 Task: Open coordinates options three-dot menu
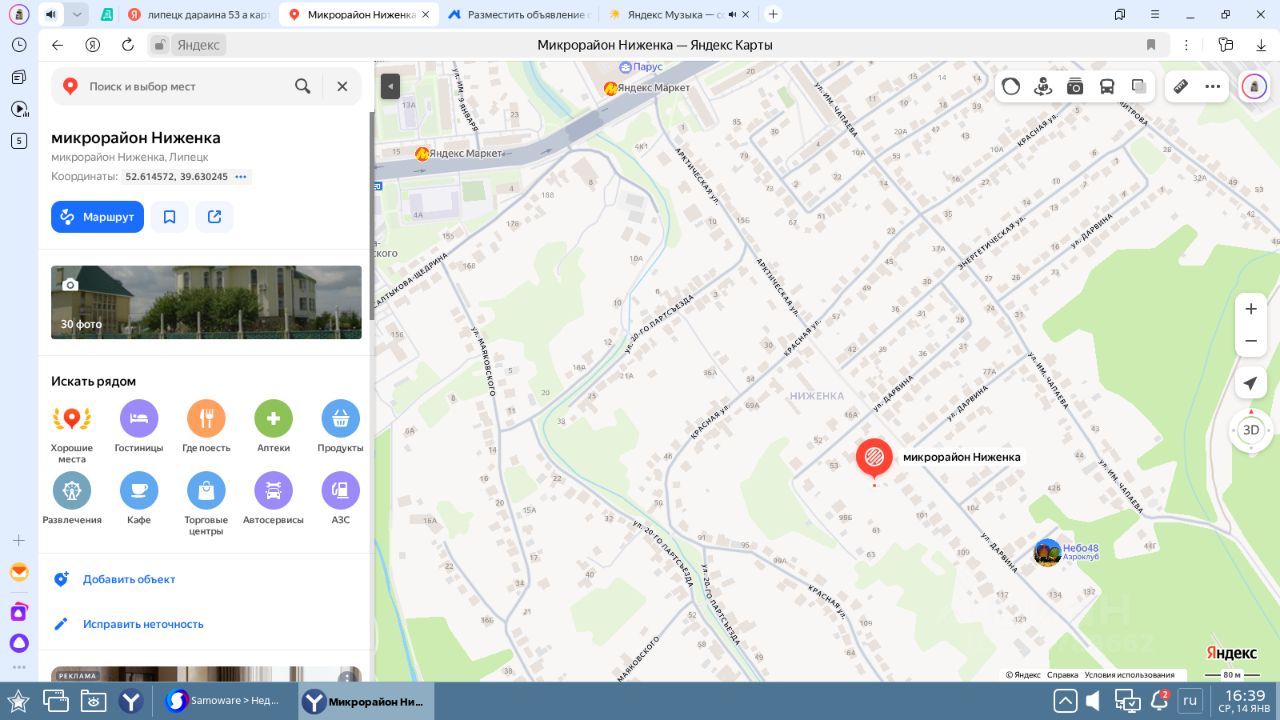pos(241,177)
